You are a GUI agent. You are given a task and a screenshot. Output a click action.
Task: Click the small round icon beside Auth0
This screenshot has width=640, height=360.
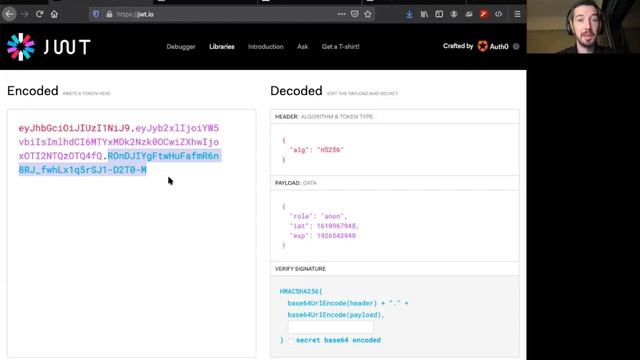tap(516, 47)
